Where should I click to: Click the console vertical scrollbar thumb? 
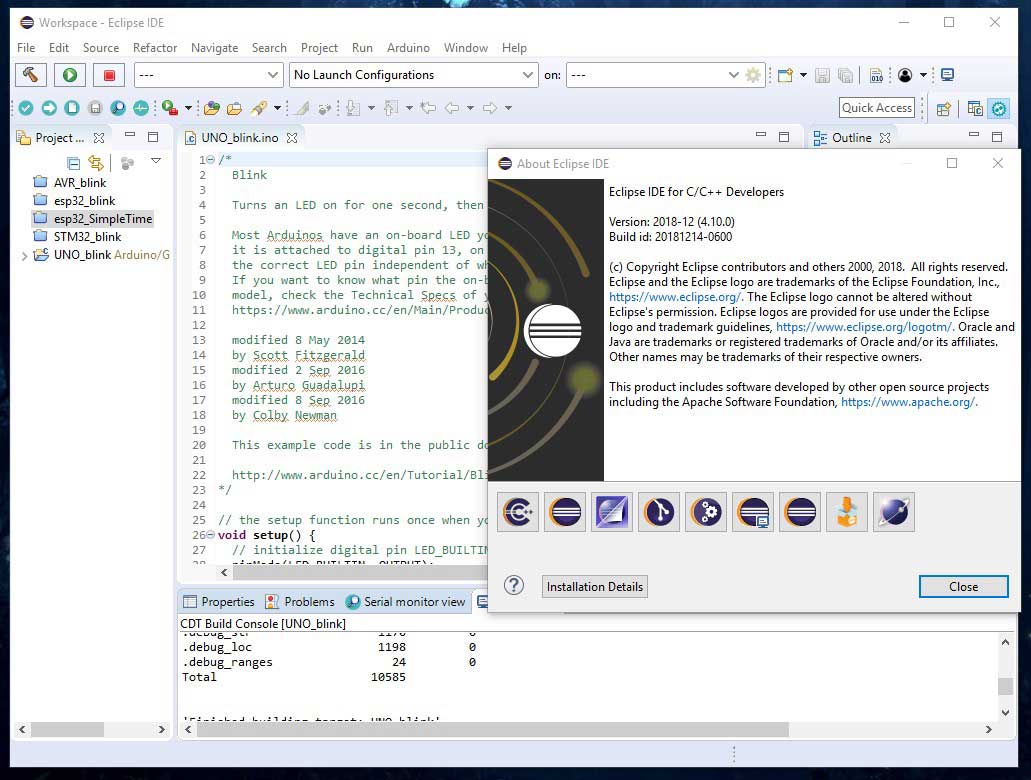pyautogui.click(x=1005, y=686)
